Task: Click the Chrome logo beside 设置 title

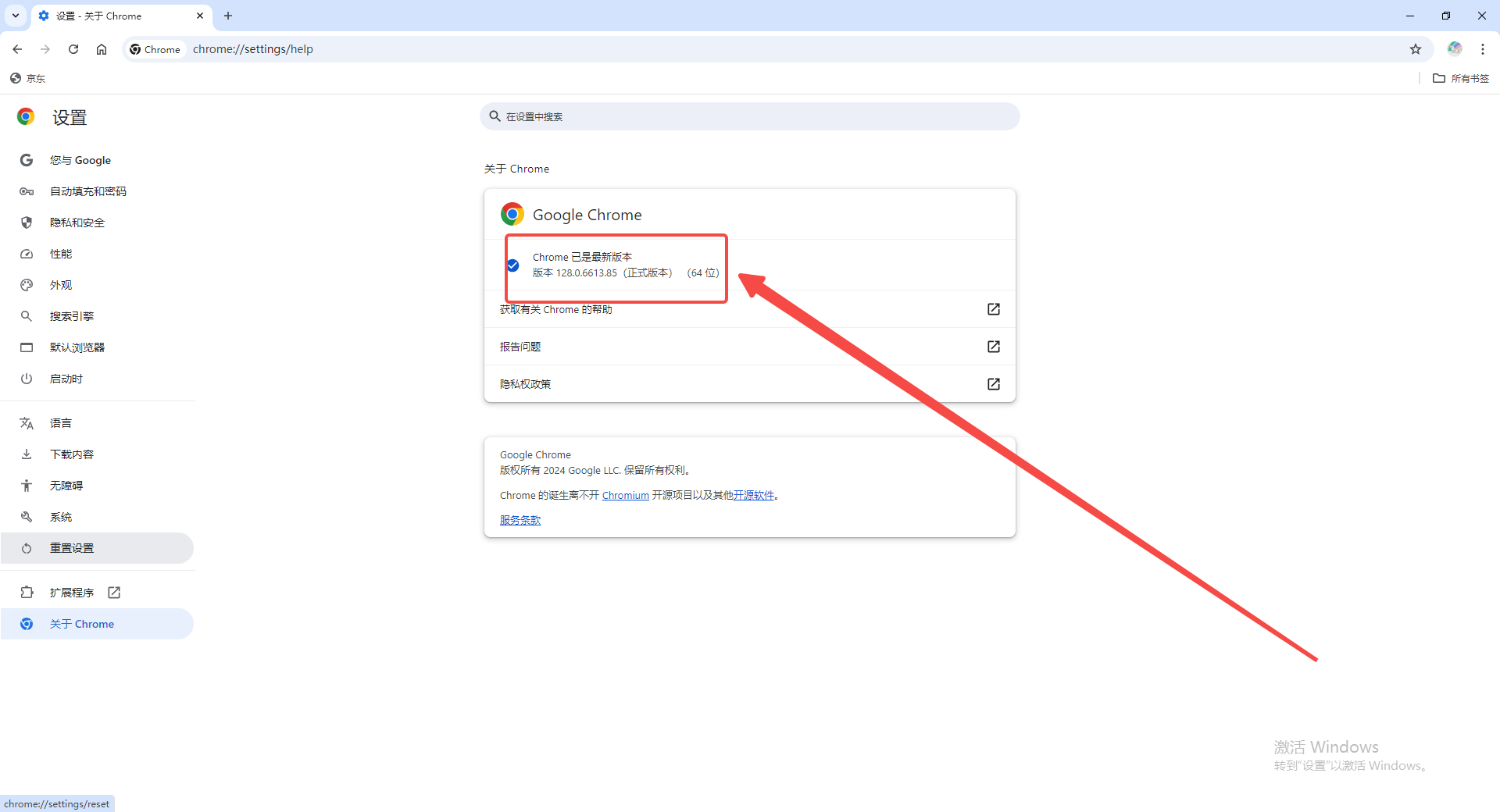Action: coord(26,117)
